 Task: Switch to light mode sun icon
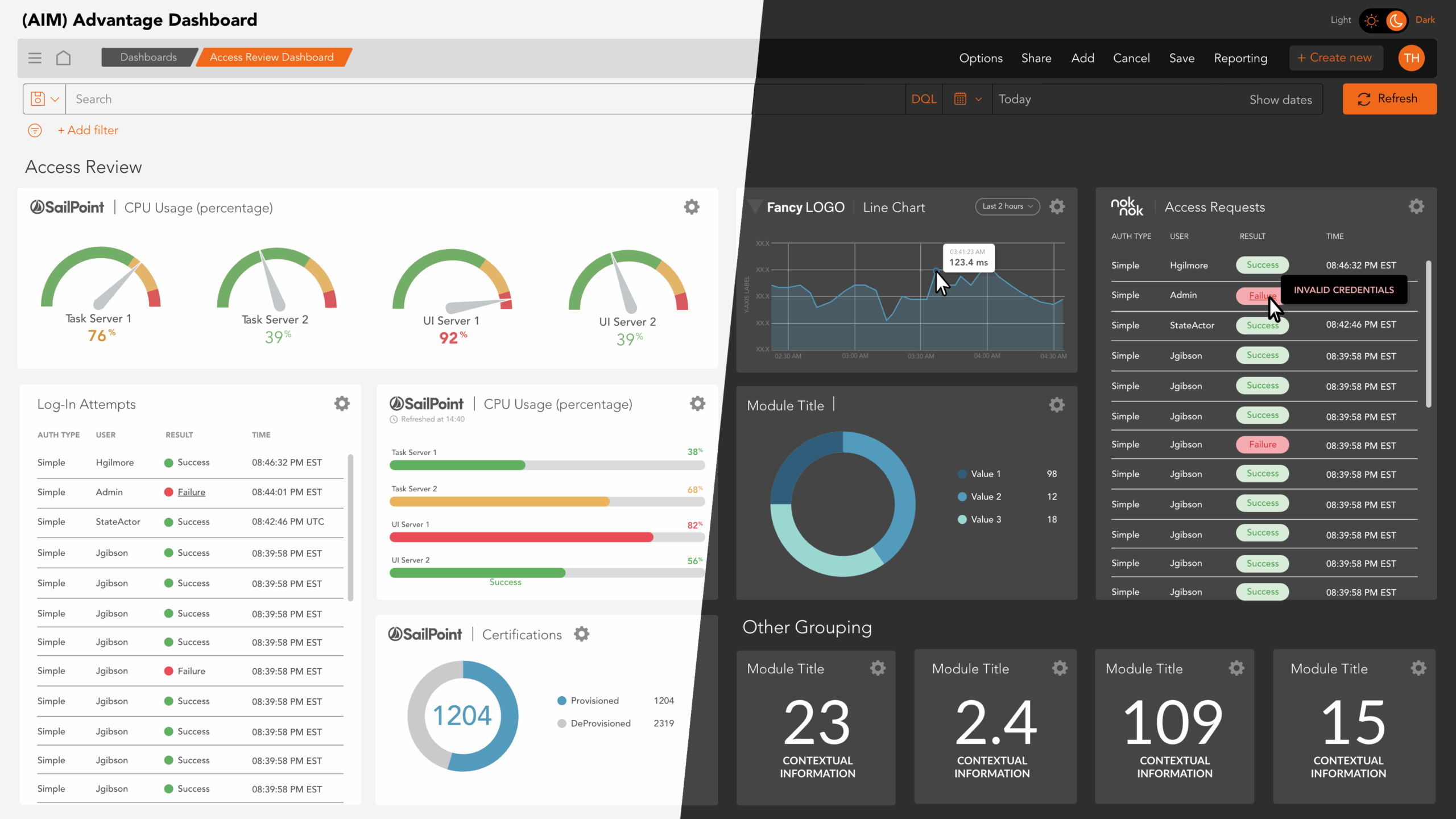pyautogui.click(x=1371, y=21)
